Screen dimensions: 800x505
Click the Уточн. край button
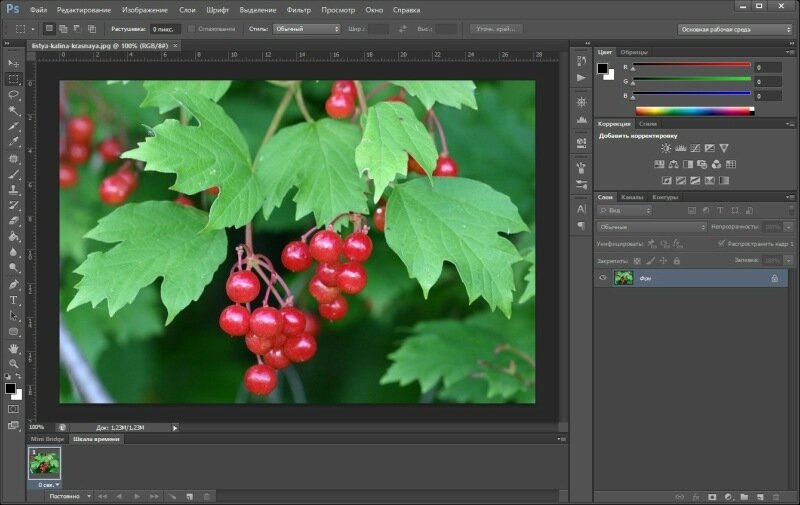tap(496, 29)
